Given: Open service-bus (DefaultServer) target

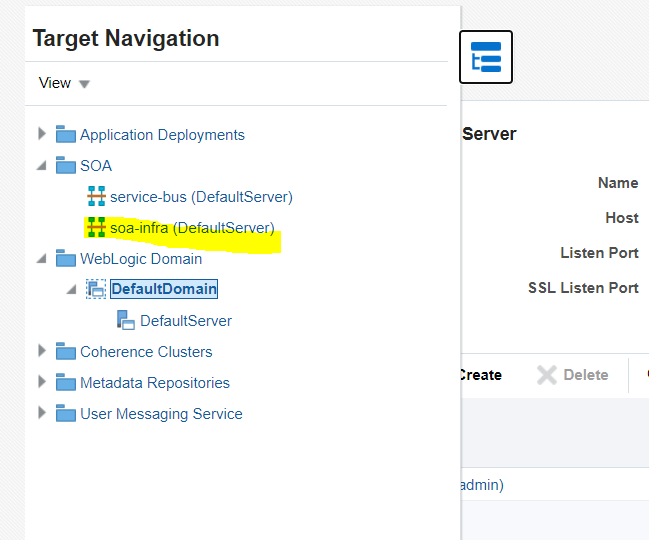Looking at the screenshot, I should tap(201, 197).
